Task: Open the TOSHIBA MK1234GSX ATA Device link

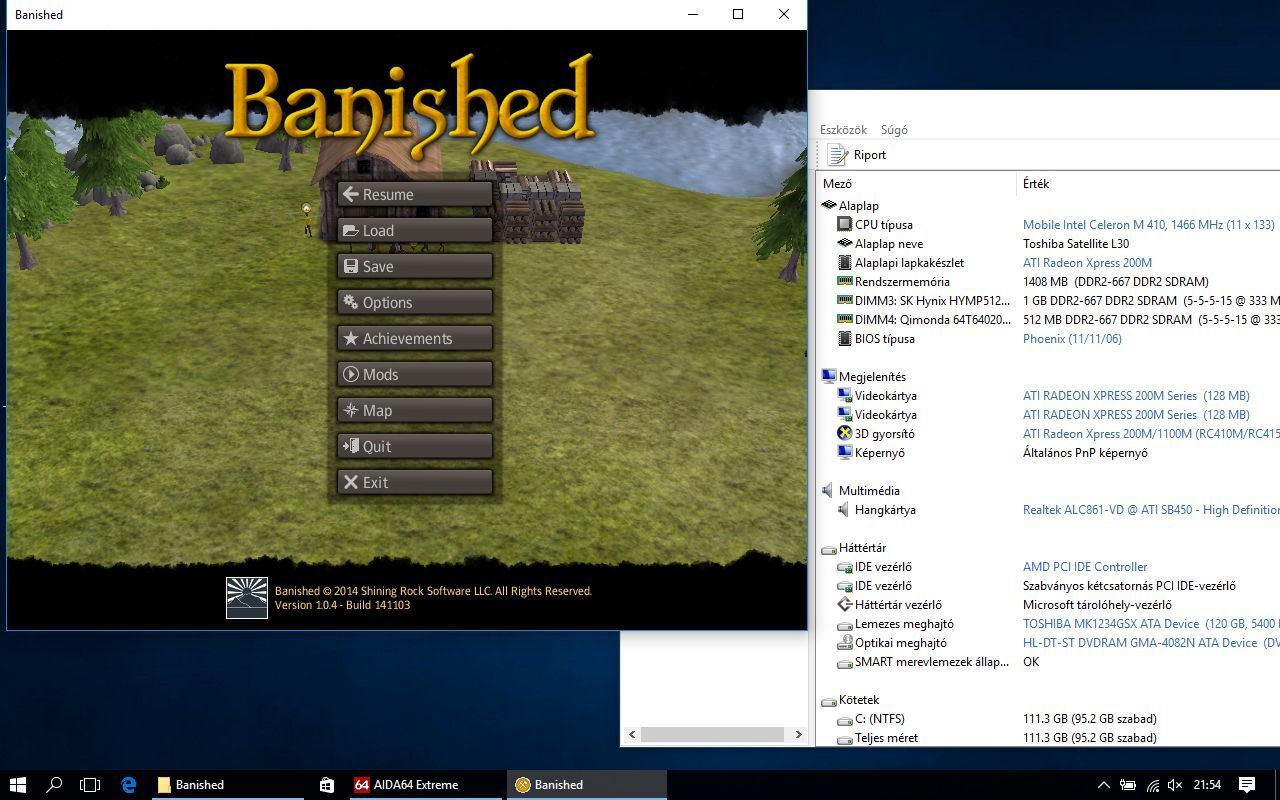Action: 1151,624
